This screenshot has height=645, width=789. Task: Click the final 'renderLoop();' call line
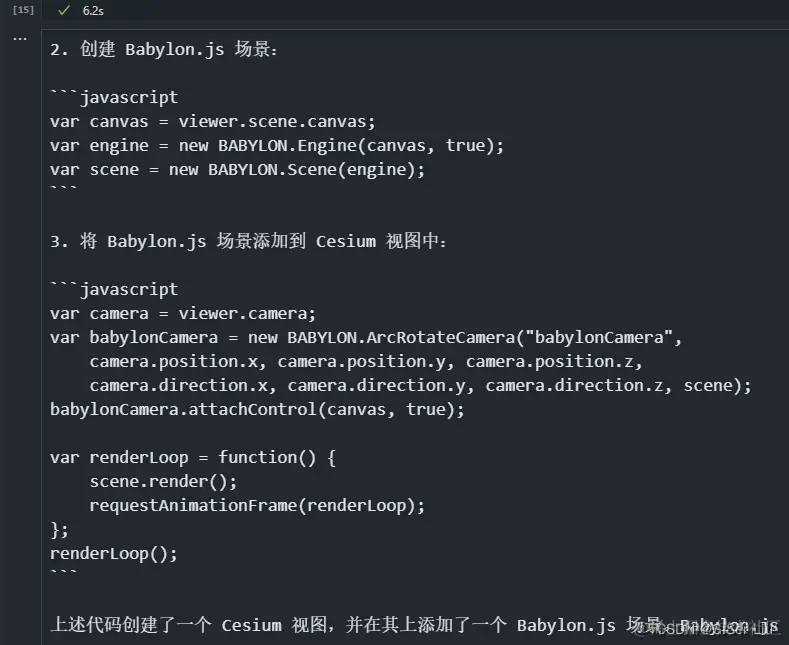tap(114, 554)
